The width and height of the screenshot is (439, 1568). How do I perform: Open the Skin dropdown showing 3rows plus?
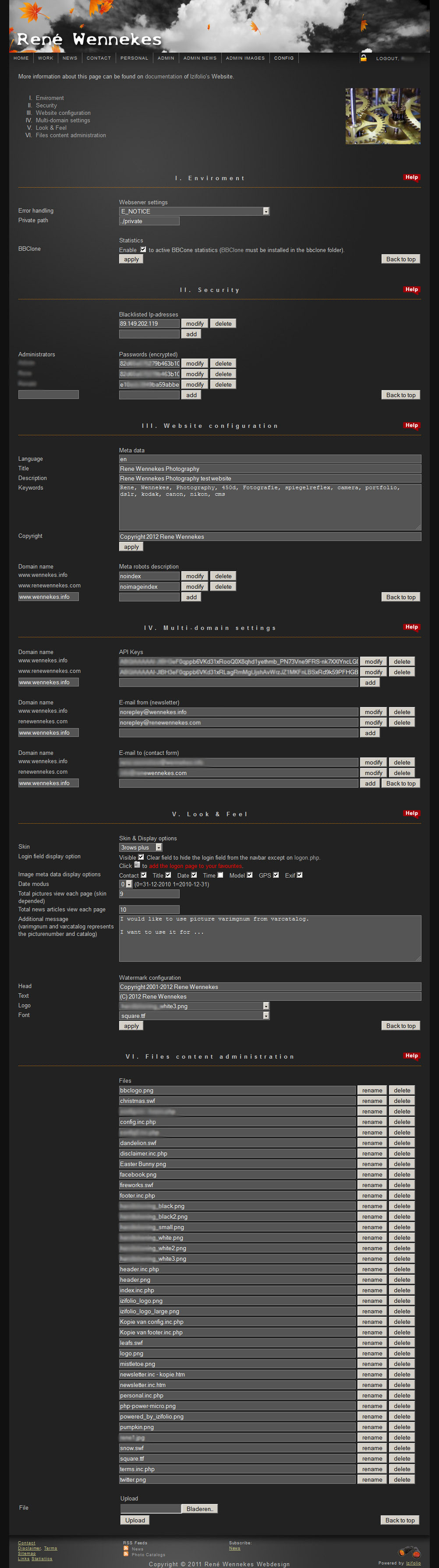pos(141,847)
